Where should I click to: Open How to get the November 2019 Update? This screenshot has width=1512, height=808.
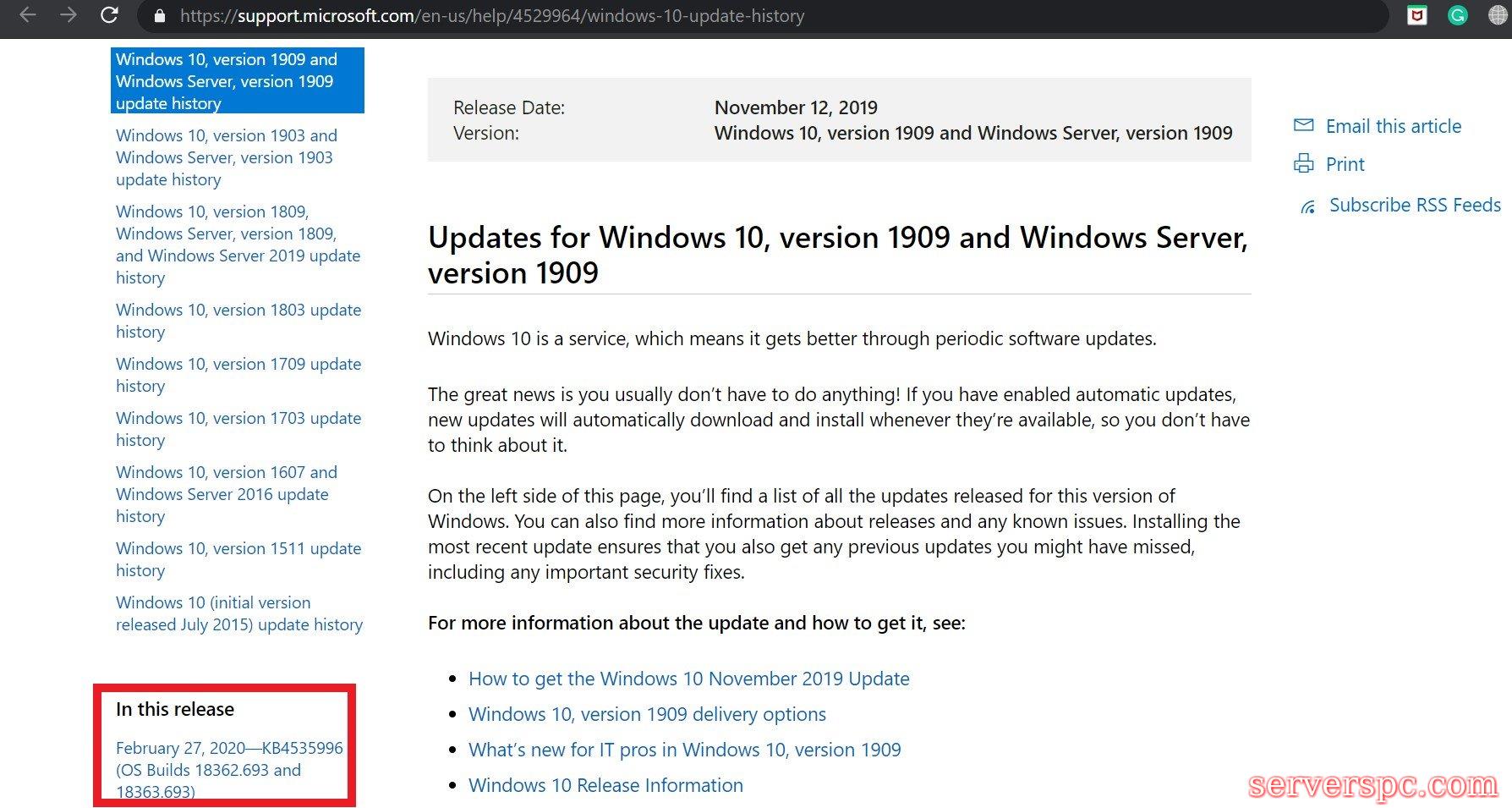coord(688,679)
